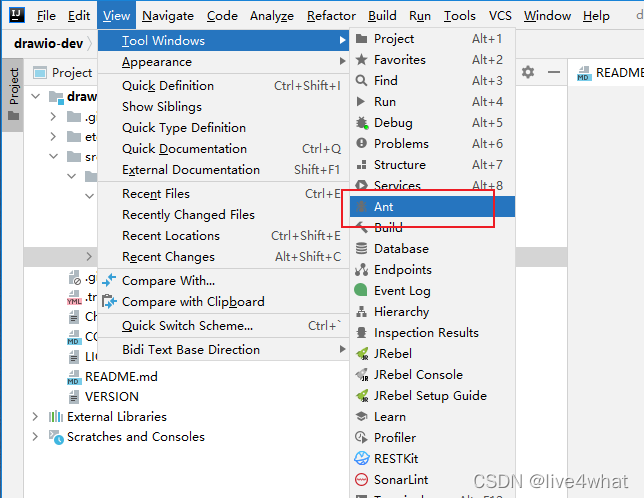Select Services in Tool Windows submenu
Viewport: 644px width, 498px height.
point(432,186)
